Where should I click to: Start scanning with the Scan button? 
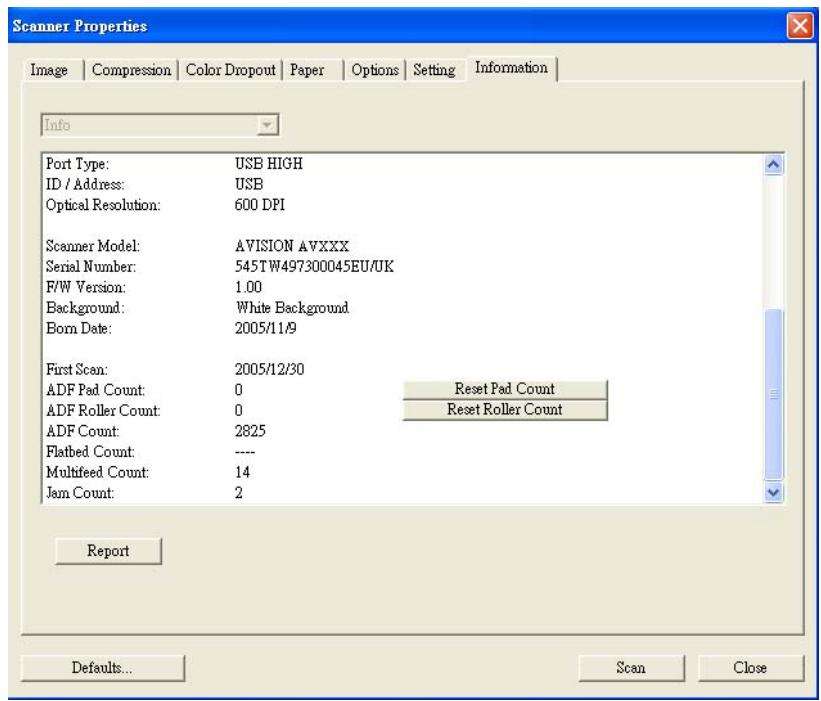(631, 668)
